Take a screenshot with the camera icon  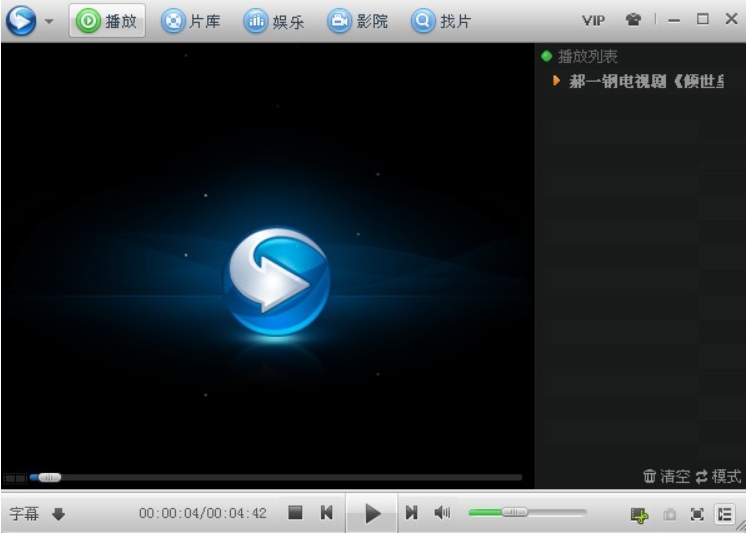point(670,514)
